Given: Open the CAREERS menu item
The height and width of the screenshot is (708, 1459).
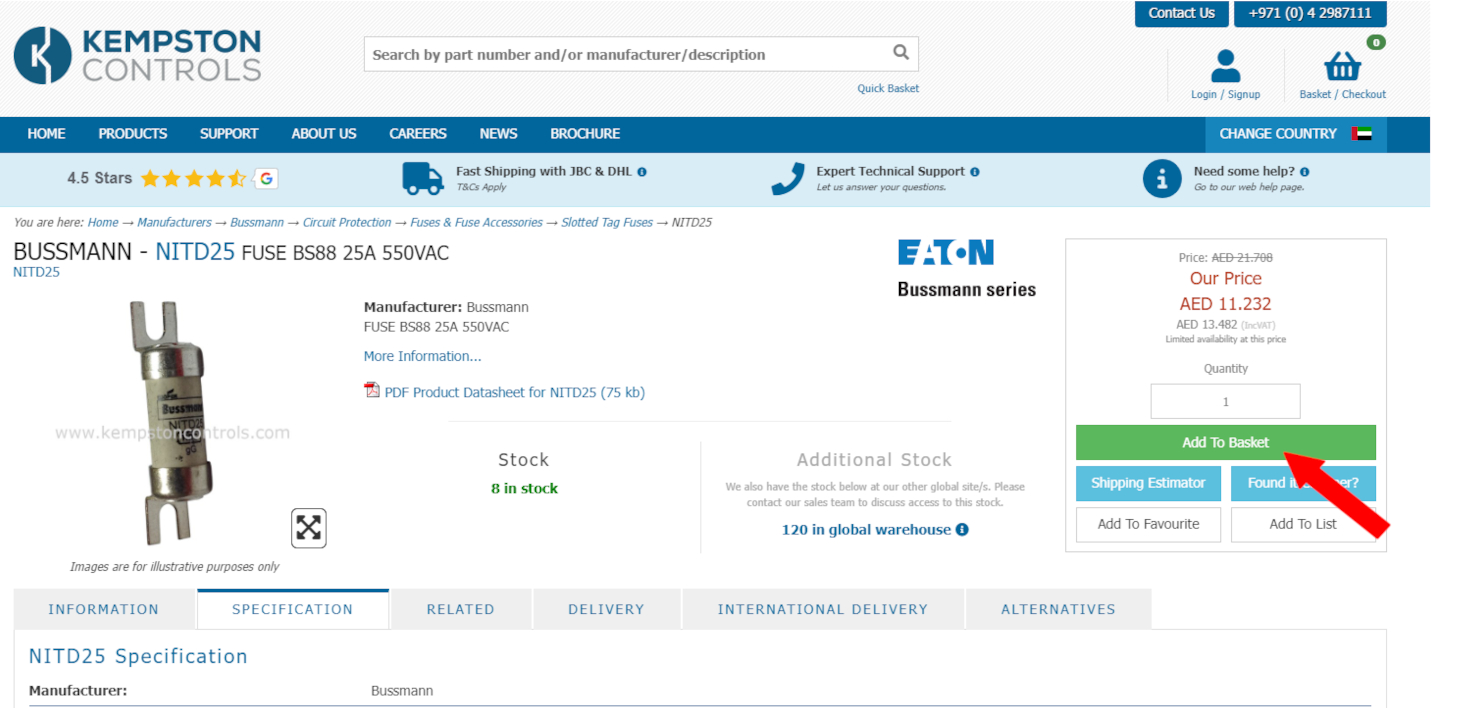Looking at the screenshot, I should click(418, 134).
